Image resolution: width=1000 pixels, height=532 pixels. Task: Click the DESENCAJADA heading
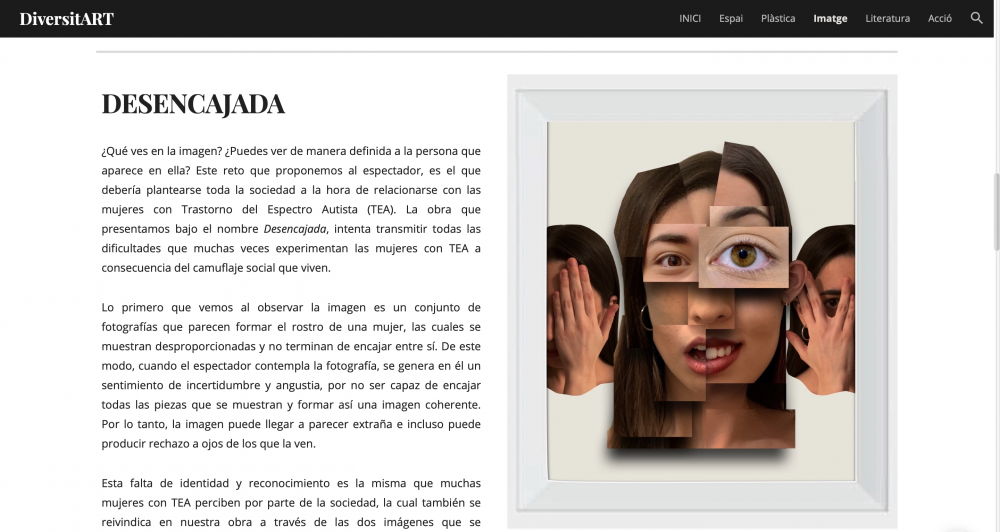click(193, 104)
